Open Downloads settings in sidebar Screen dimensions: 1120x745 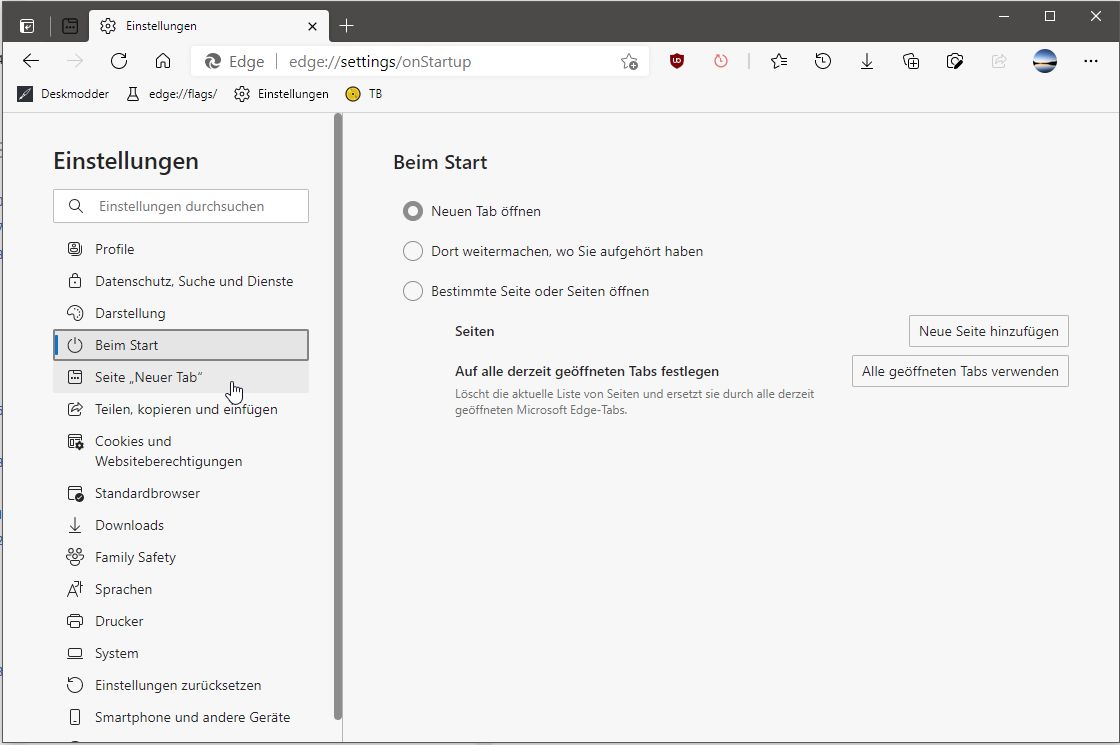181,526
